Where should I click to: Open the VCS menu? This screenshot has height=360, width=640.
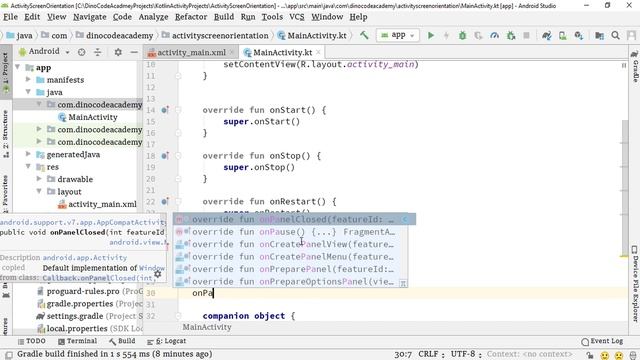tap(297, 17)
